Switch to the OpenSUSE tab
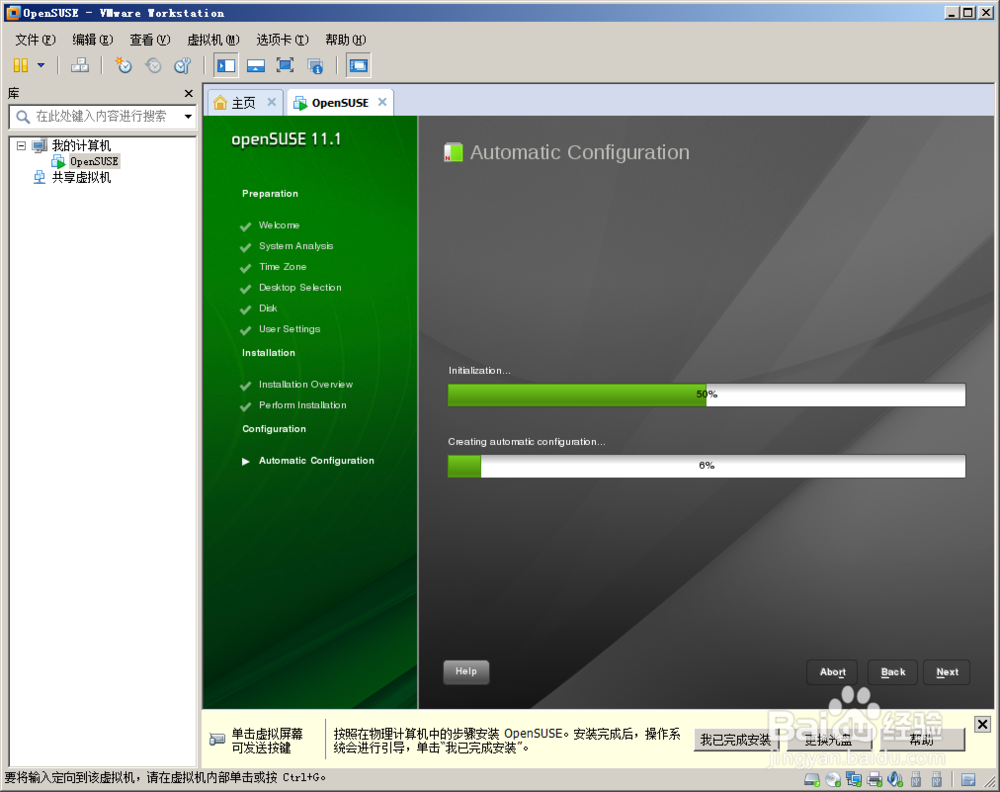This screenshot has width=1000, height=792. tap(340, 103)
